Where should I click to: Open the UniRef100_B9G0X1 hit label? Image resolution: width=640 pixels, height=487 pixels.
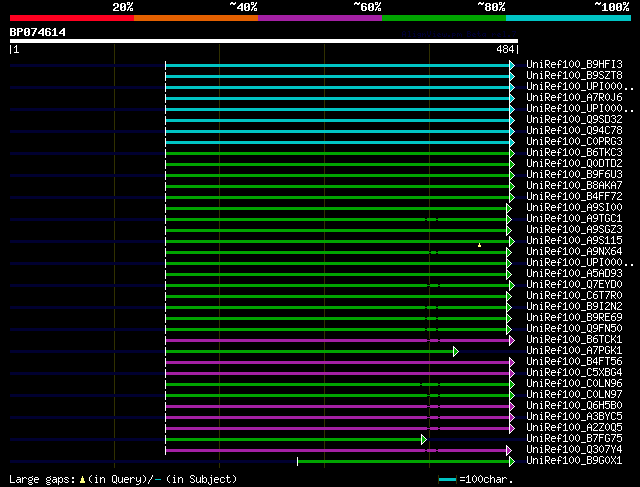574,461
